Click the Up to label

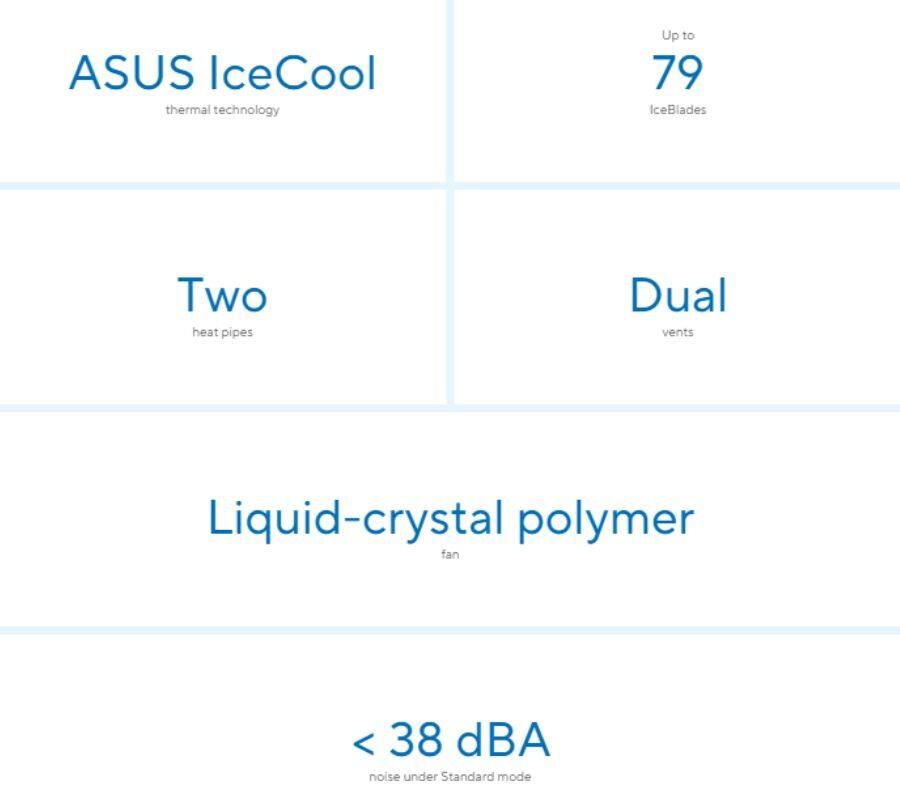[677, 35]
